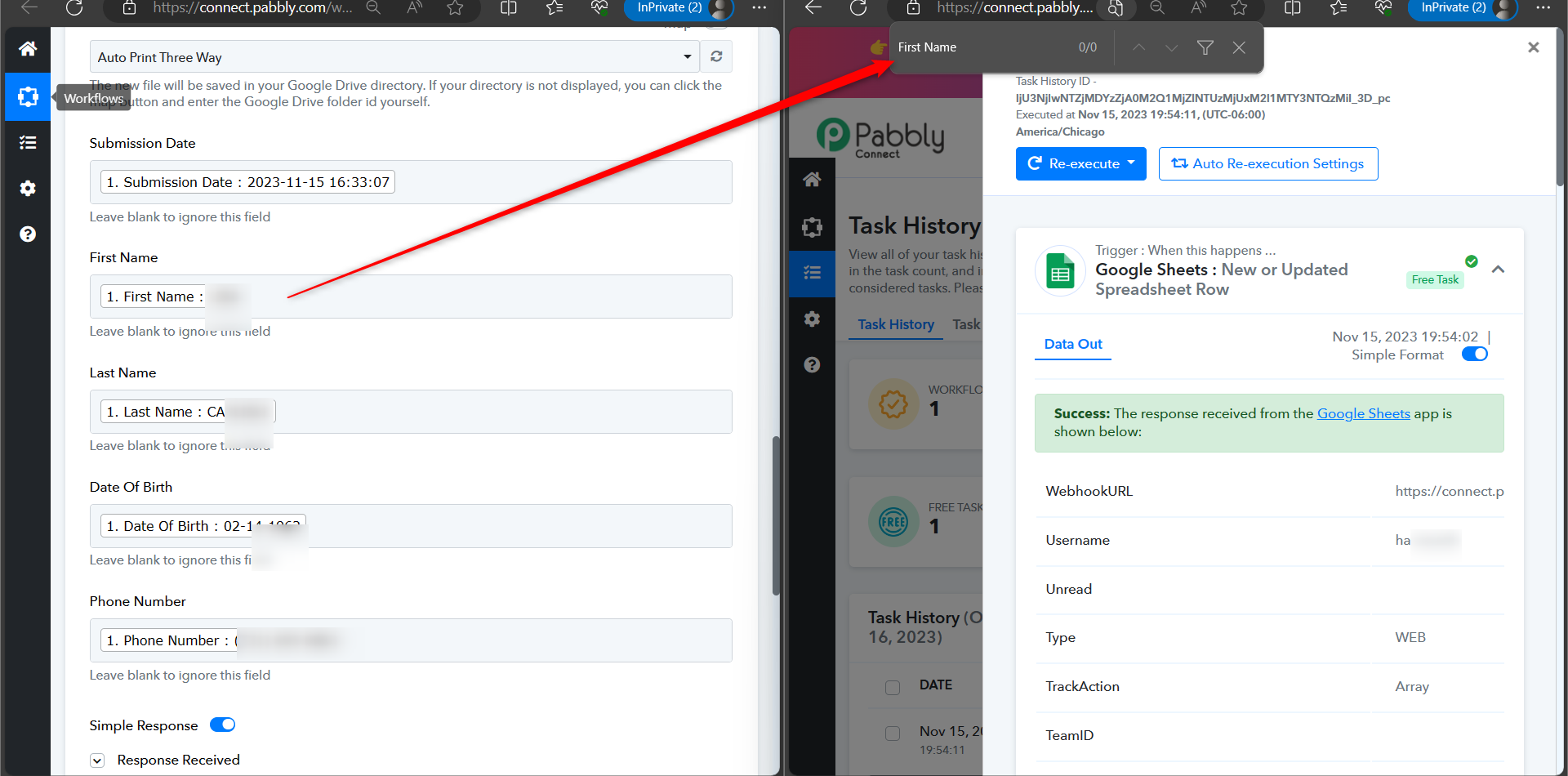Switch to the Data Out tab
This screenshot has height=776, width=1568.
coord(1073,344)
